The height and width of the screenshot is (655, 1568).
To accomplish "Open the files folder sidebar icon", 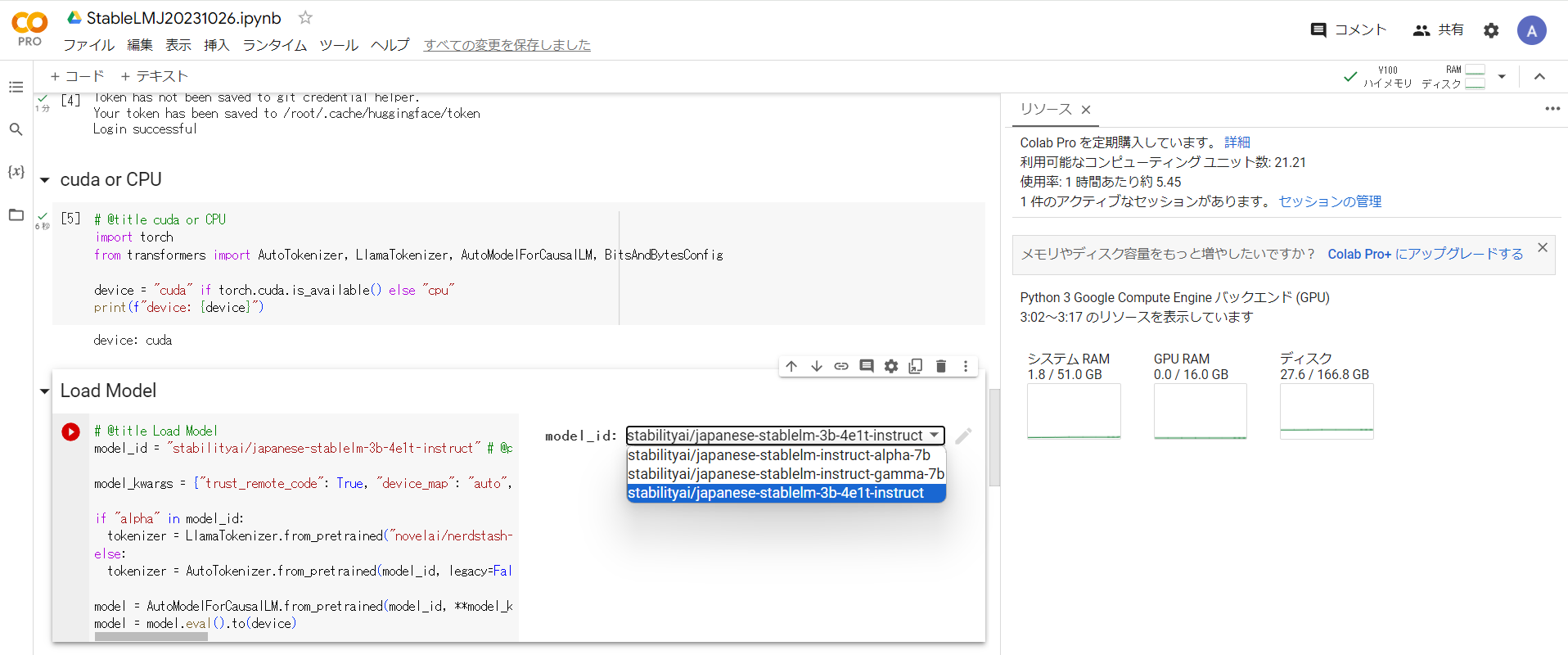I will tap(16, 215).
